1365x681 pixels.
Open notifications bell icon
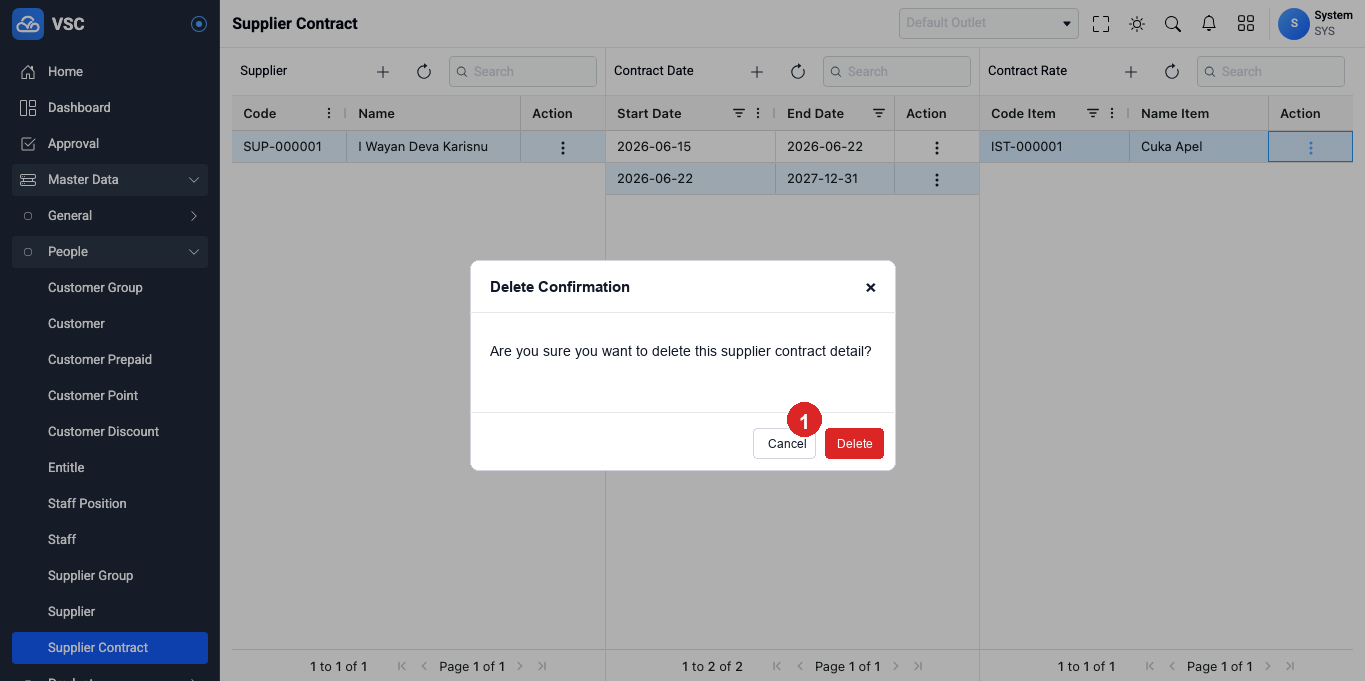pyautogui.click(x=1209, y=24)
